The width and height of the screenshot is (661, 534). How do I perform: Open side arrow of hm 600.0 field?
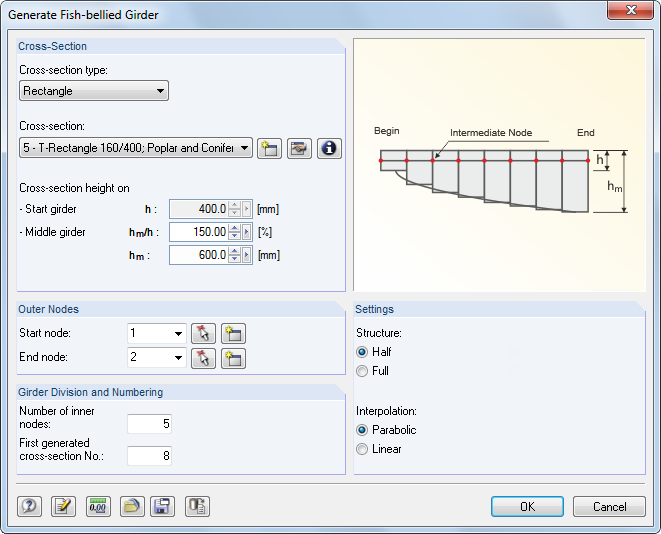click(247, 255)
